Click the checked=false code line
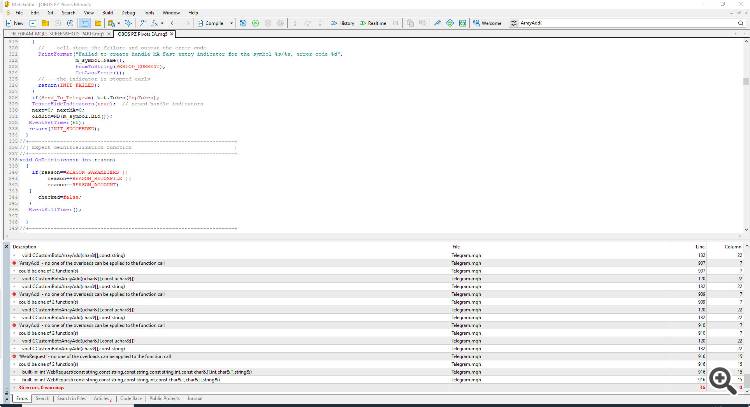 [60, 197]
